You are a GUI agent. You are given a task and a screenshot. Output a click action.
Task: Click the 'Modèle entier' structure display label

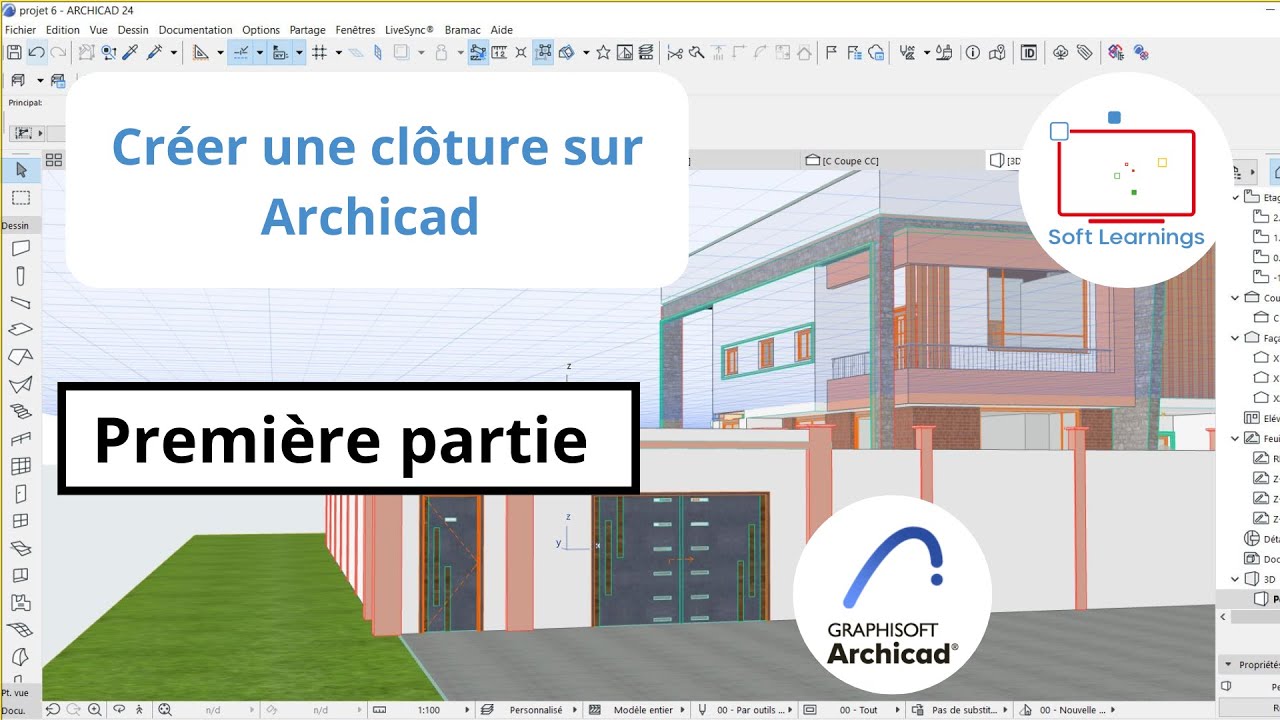[x=643, y=710]
